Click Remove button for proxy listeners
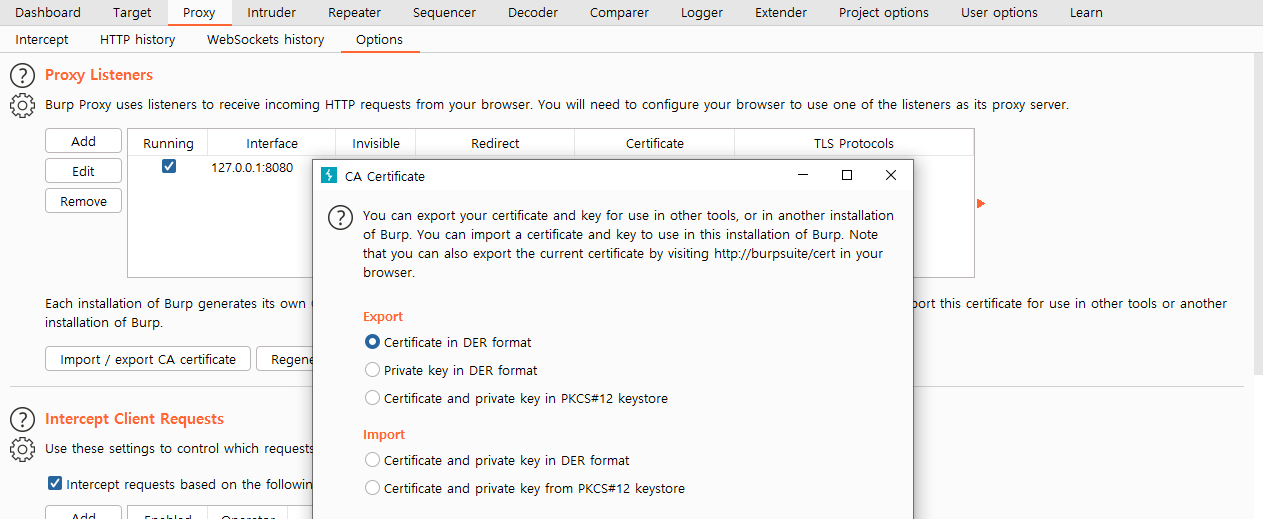This screenshot has height=519, width=1263. coord(83,201)
